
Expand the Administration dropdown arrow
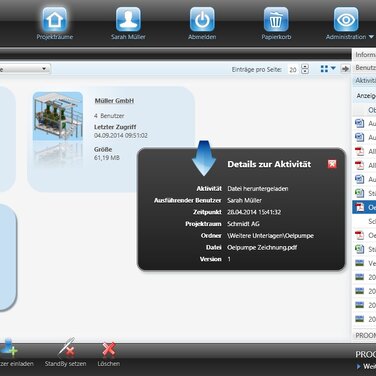click(x=371, y=37)
